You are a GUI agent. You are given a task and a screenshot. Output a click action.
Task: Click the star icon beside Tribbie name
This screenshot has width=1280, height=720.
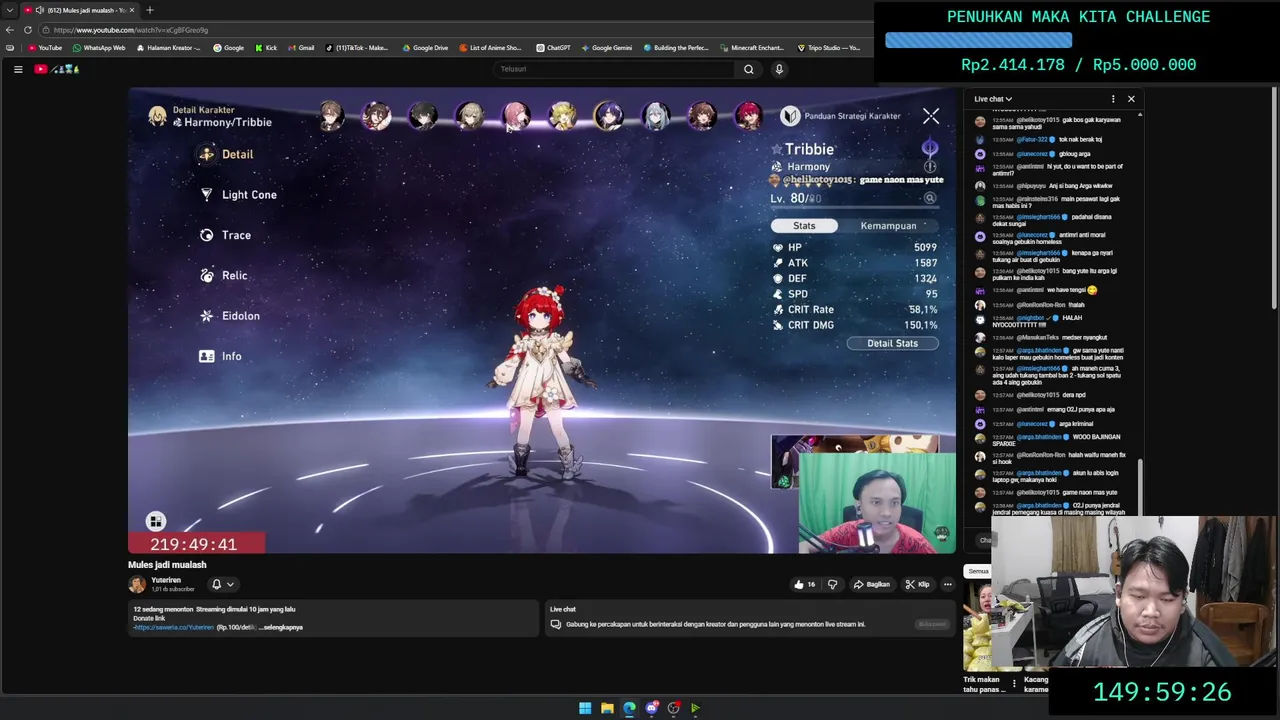[777, 150]
